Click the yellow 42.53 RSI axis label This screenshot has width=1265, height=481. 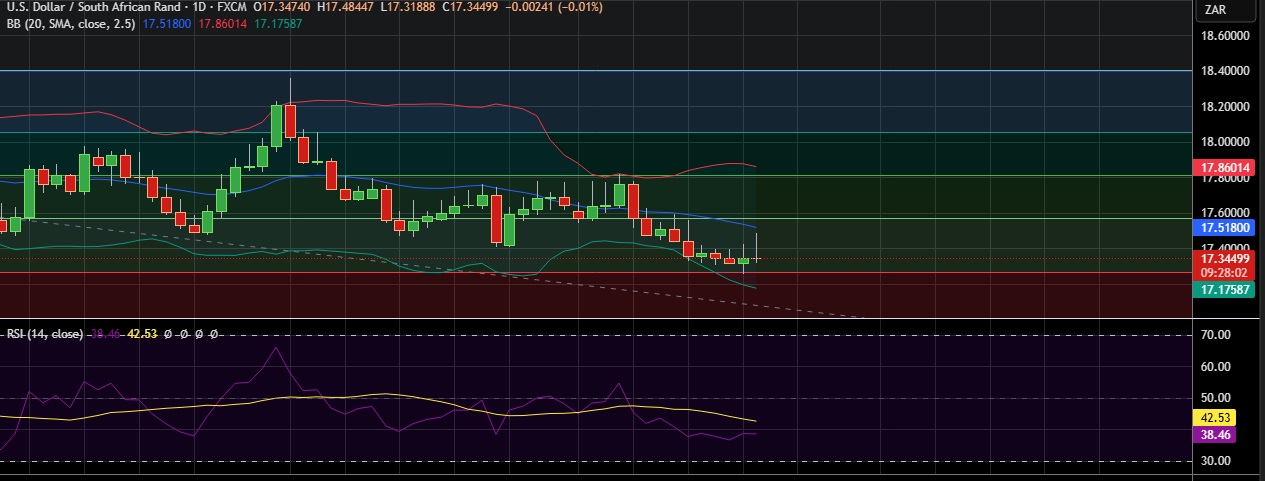(x=1214, y=417)
